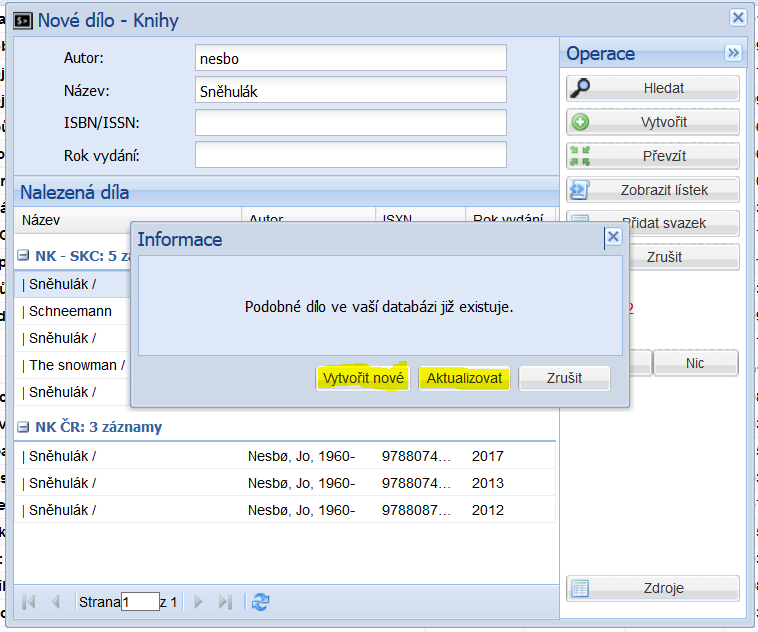
Task: Click into the ISBN/ISSN input field
Action: click(350, 123)
